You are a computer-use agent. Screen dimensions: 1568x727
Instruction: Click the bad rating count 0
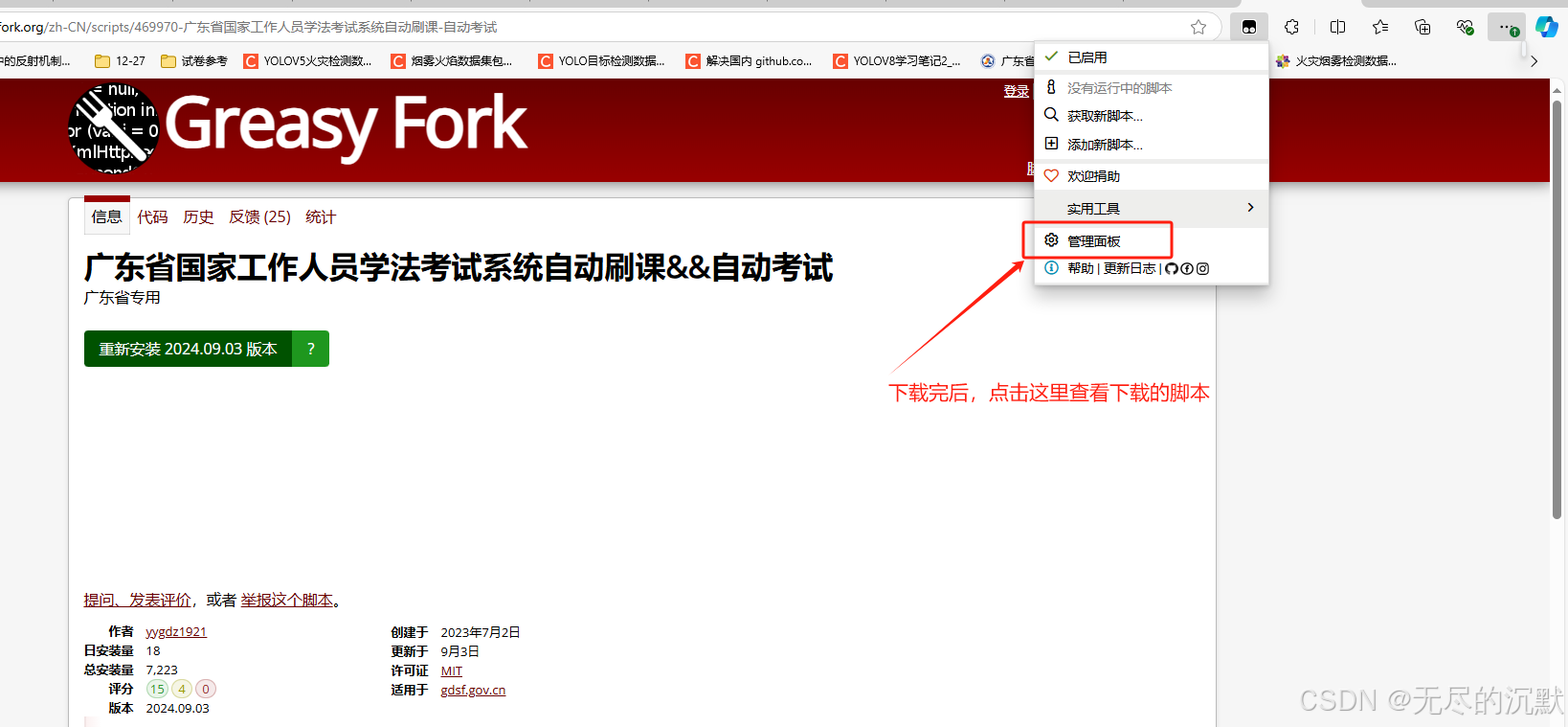pos(206,689)
